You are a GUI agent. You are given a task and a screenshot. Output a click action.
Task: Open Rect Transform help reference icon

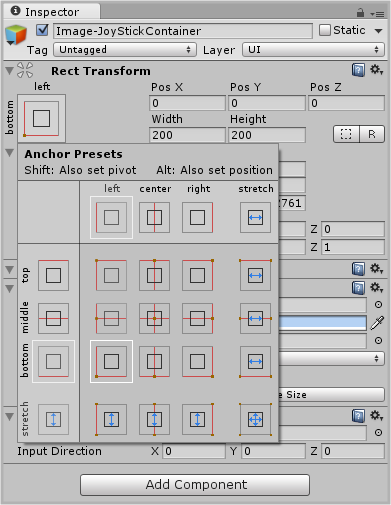(358, 70)
